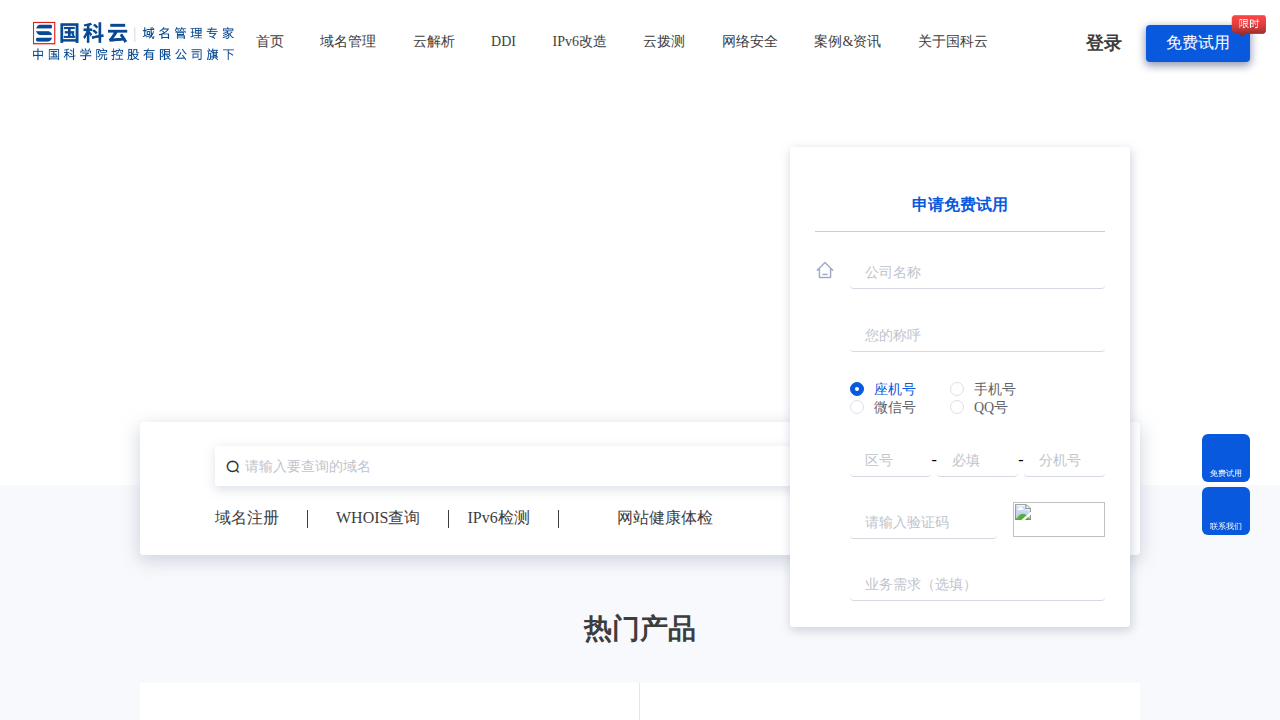Viewport: 1280px width, 720px height.
Task: Focus the 区号 input field
Action: coord(890,460)
